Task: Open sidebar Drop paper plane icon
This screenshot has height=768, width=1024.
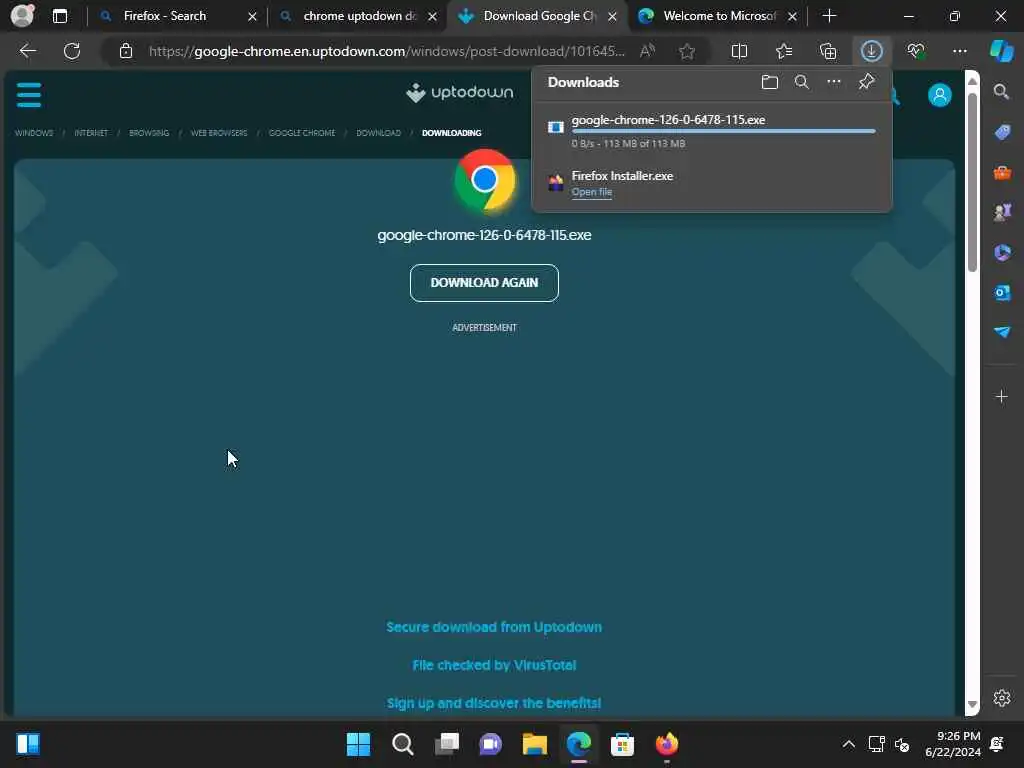Action: tap(1002, 332)
